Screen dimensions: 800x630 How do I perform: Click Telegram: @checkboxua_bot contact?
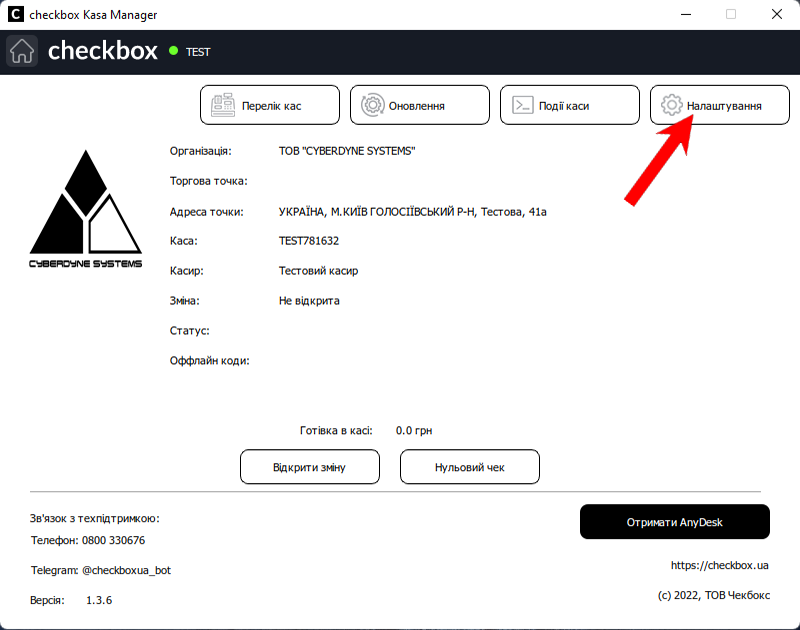(x=101, y=570)
